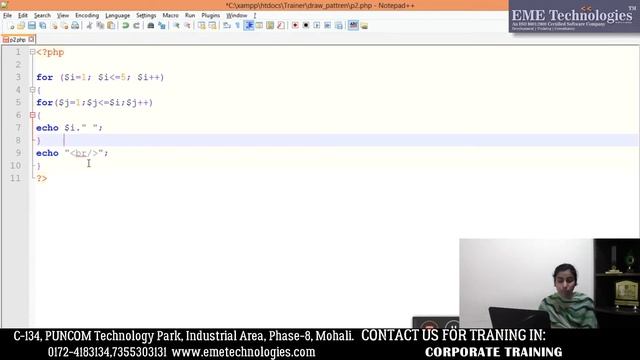Image resolution: width=640 pixels, height=360 pixels.
Task: Click the Paste clipboard icon
Action: tap(111, 26)
